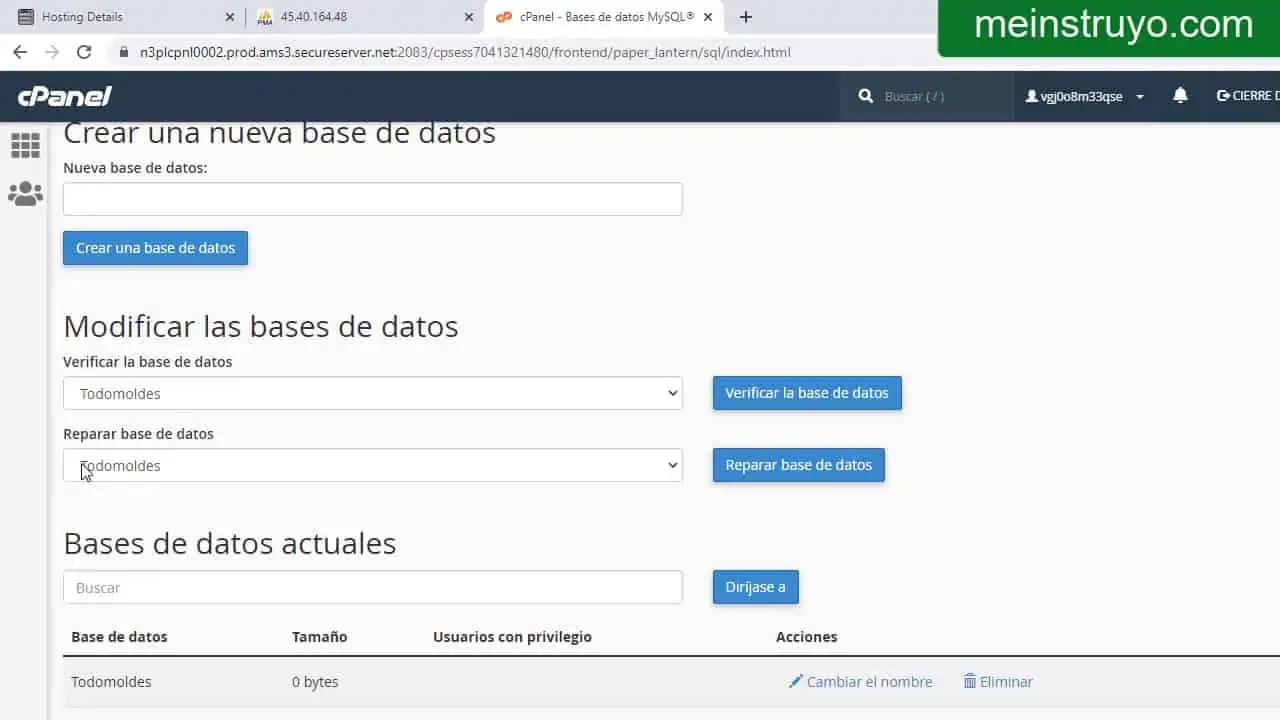
Task: Click Todomoldes database name in table
Action: pos(111,682)
